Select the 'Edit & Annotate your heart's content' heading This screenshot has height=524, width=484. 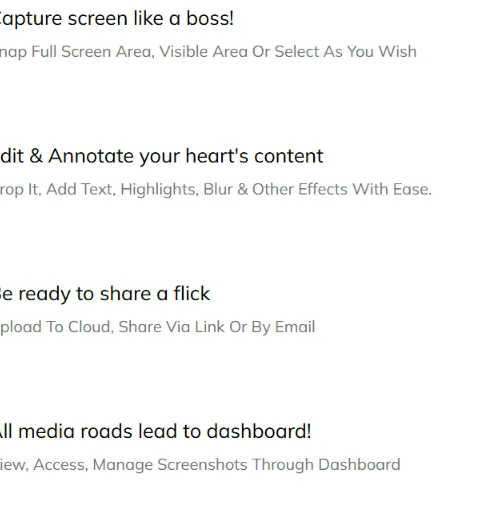162,156
